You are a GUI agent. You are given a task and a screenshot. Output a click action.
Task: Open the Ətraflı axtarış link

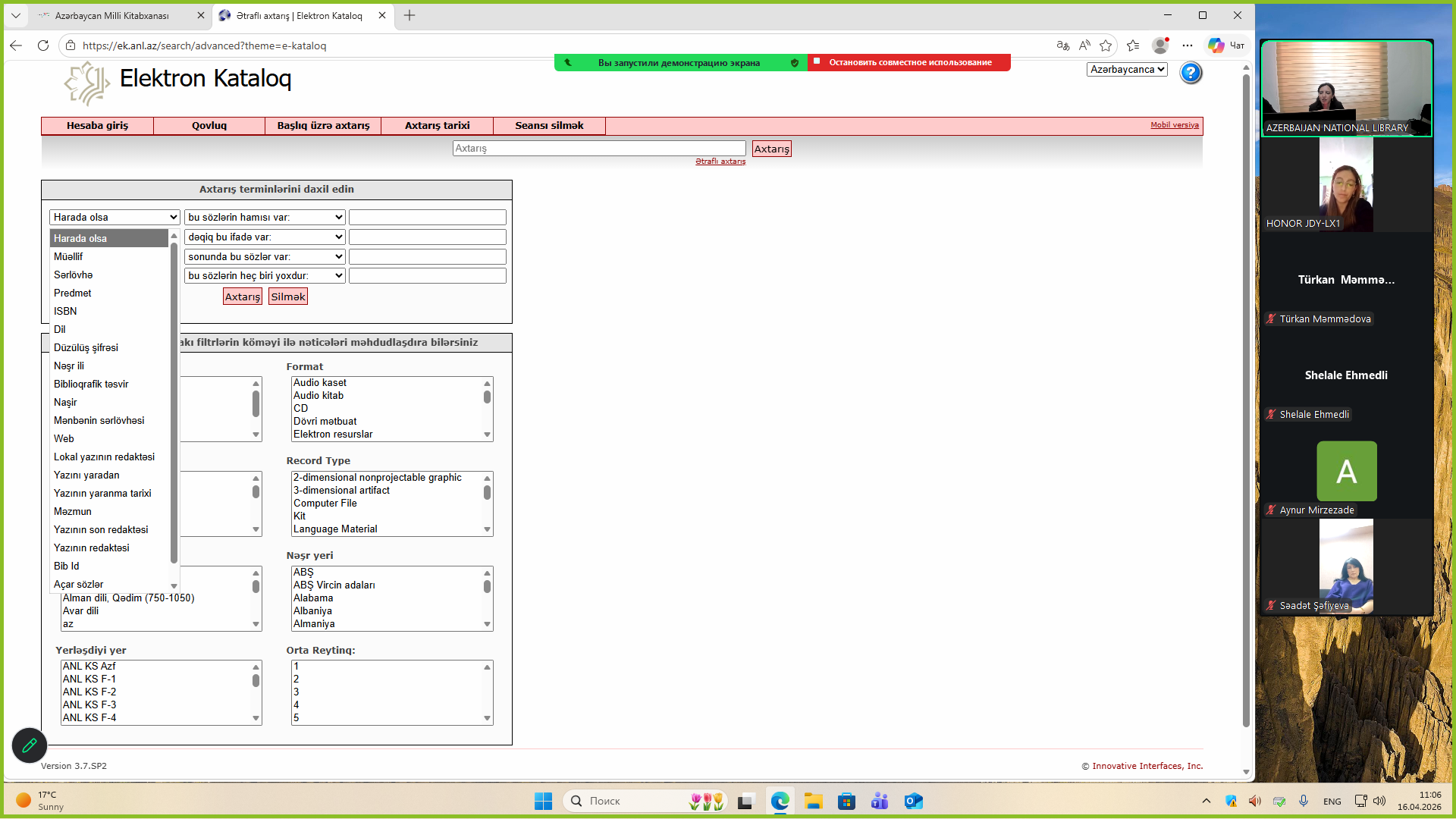(720, 162)
